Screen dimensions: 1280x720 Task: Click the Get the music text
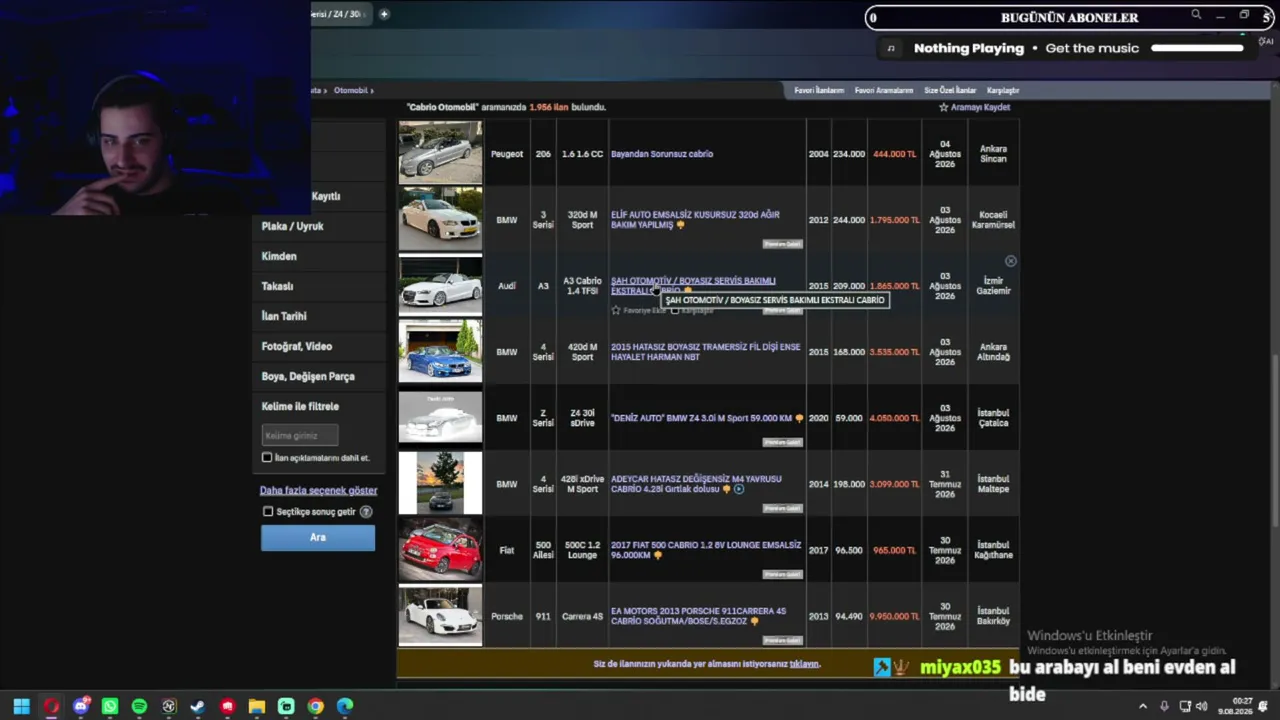[1092, 48]
